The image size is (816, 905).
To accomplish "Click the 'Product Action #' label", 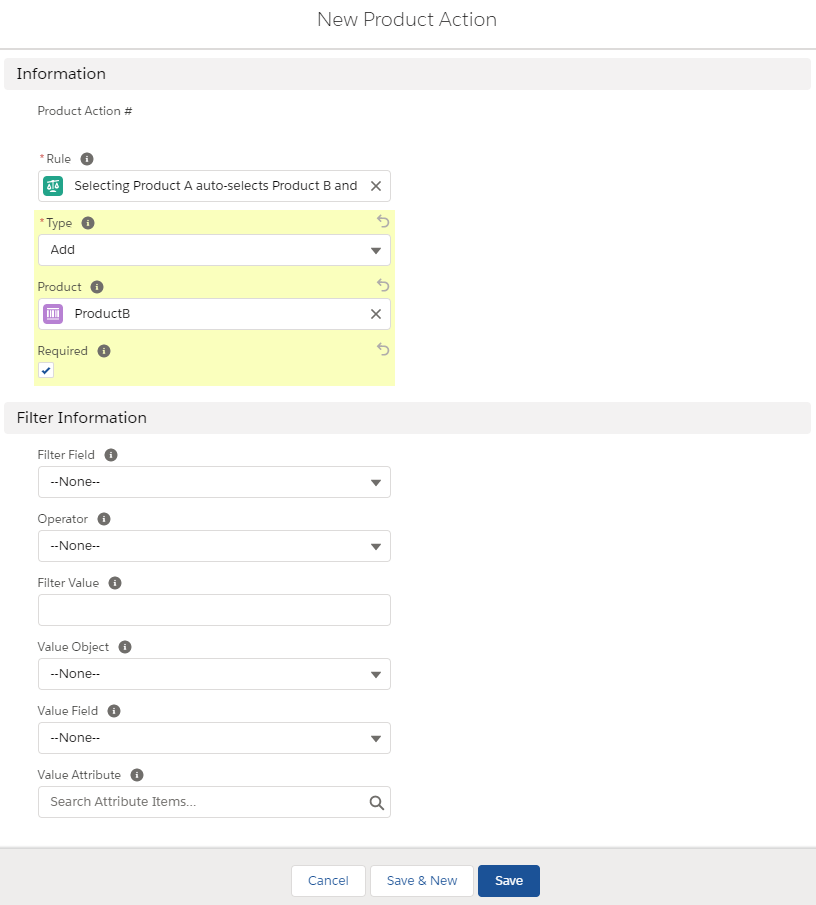I will click(x=85, y=111).
